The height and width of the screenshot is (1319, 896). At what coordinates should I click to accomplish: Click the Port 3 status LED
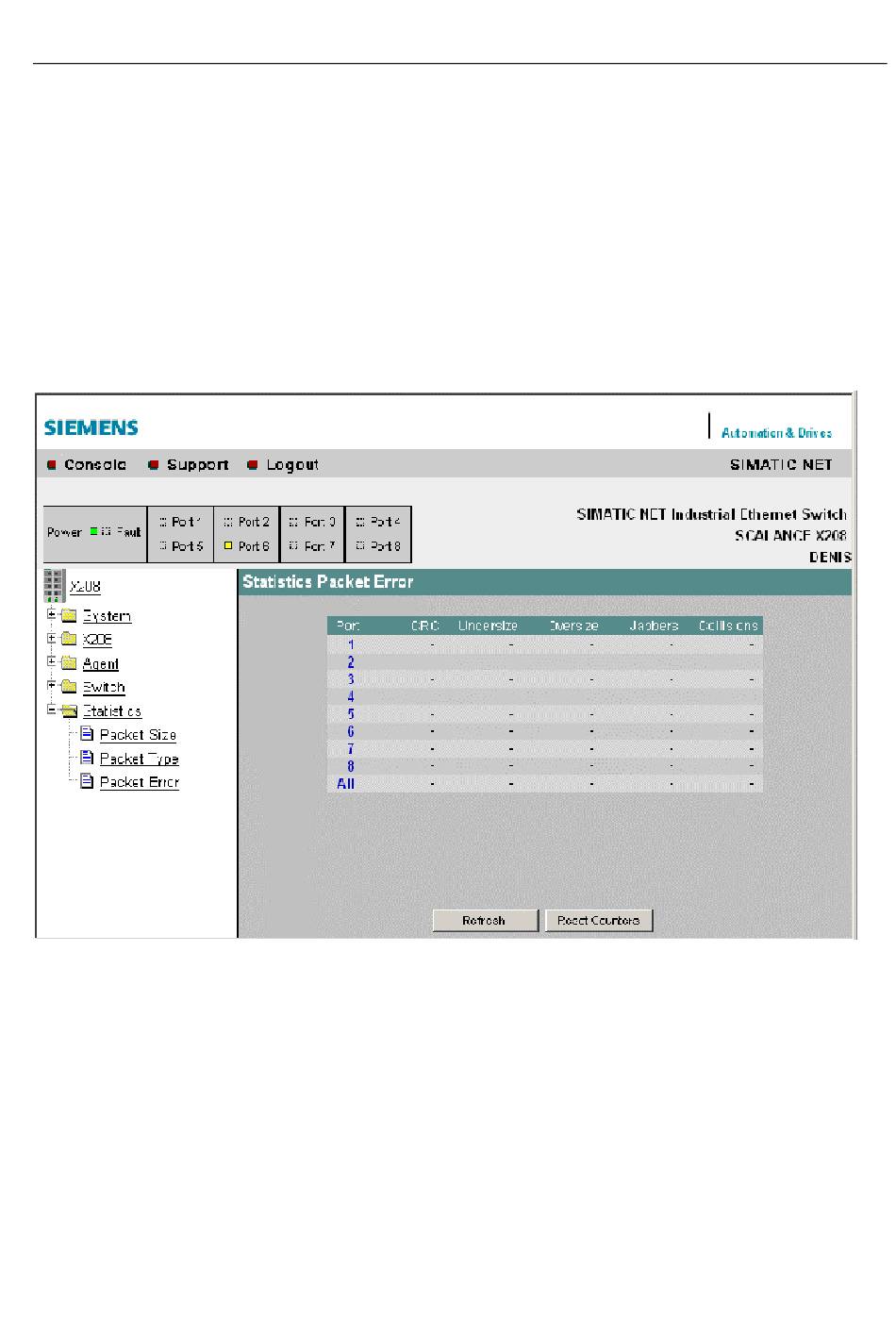point(294,522)
